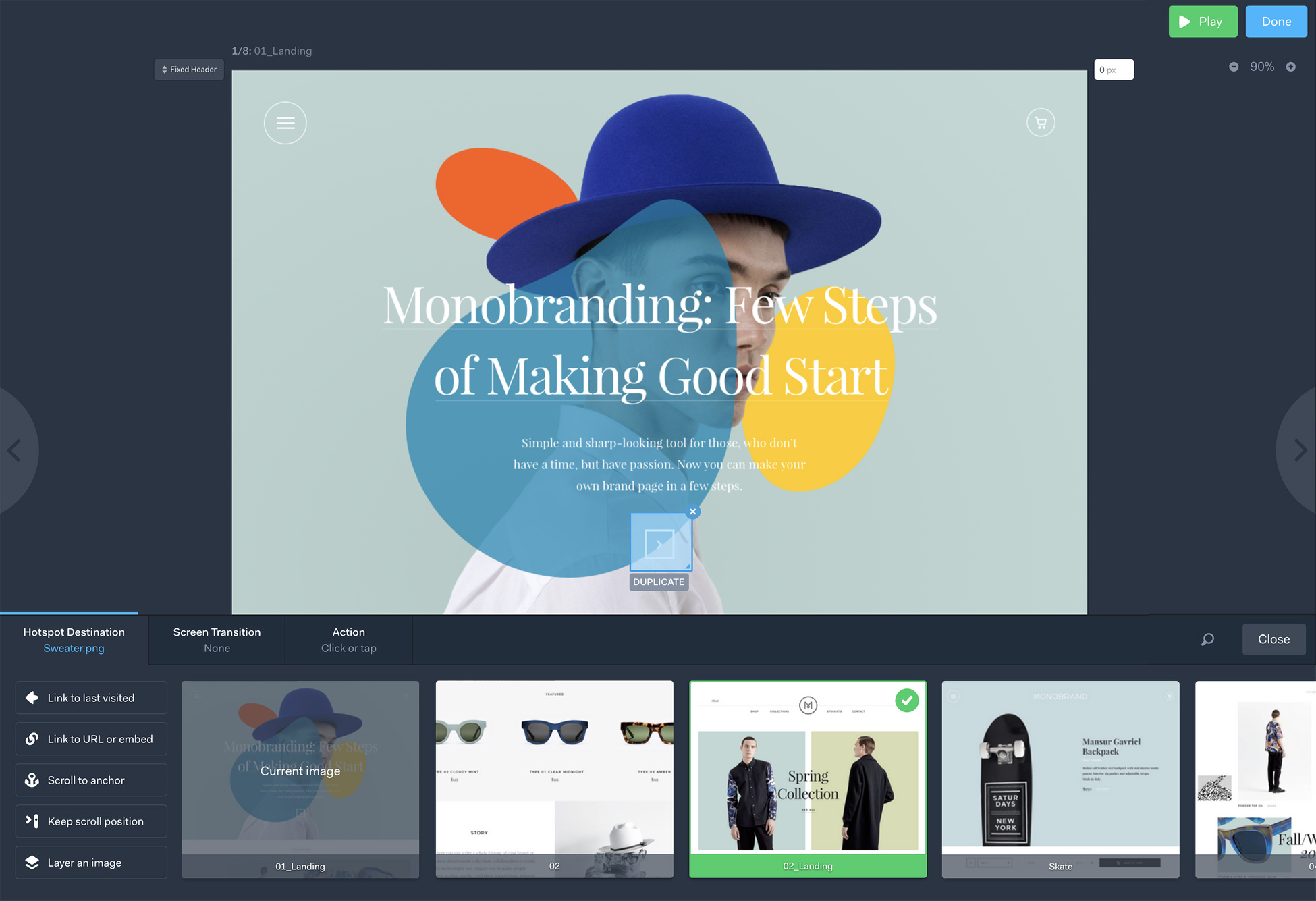Screen dimensions: 1316x901
Task: Open the search magnifier in the bottom panel
Action: tap(1207, 639)
